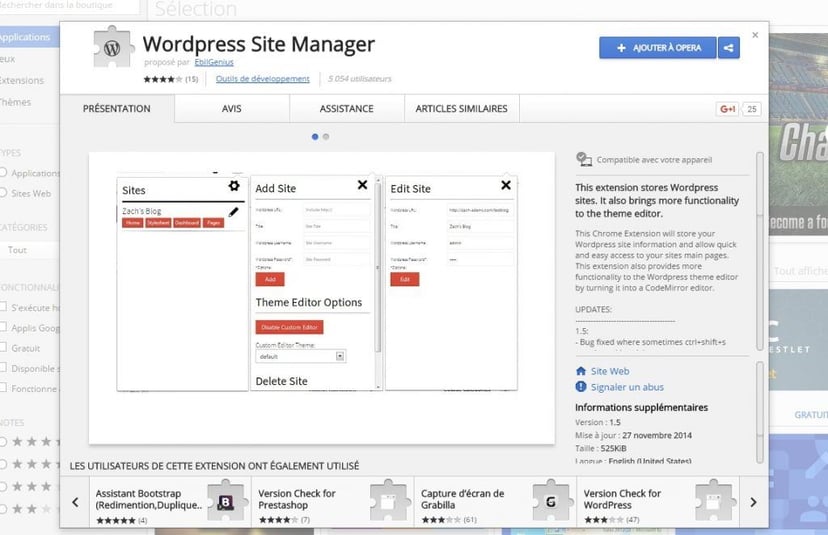Open Outils de développement category link
Screen dimensions: 828x535
[262, 79]
